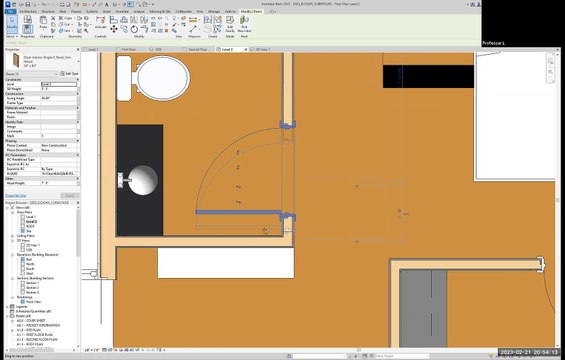The width and height of the screenshot is (565, 360).
Task: Click the selected blue door panel in the plan
Action: tap(239, 212)
